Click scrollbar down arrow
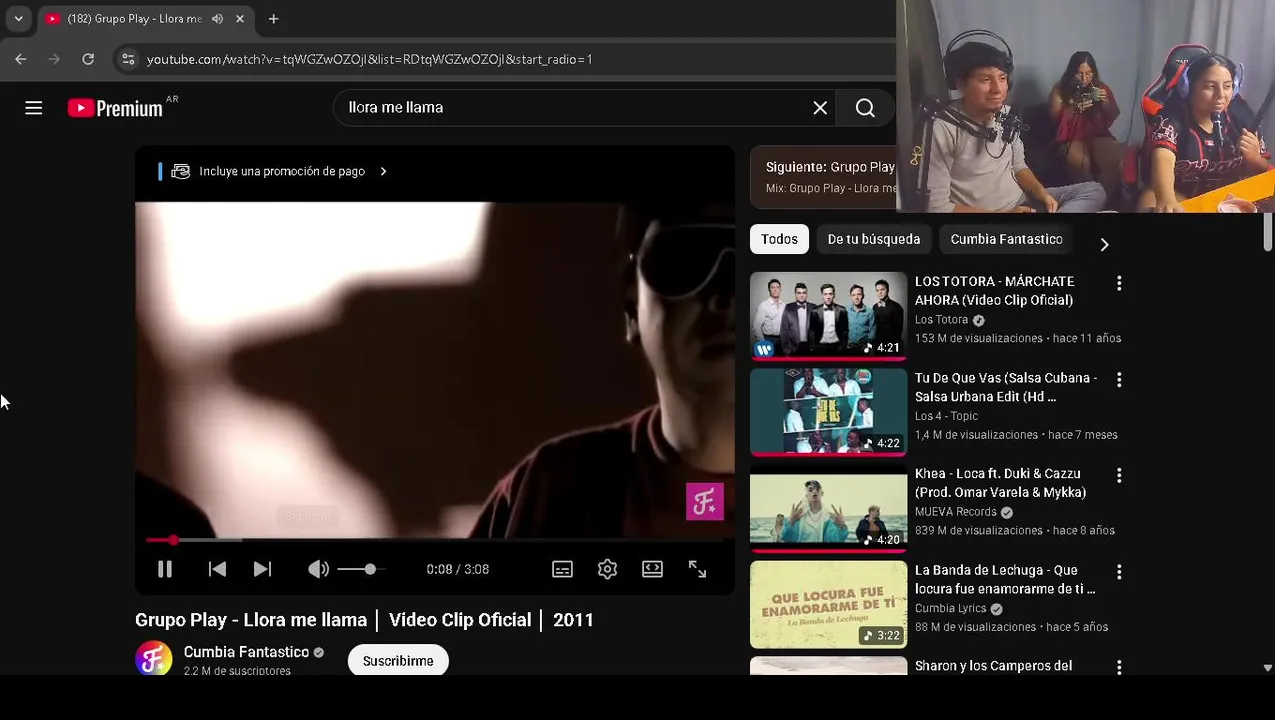Screen dimensions: 1275x720 point(1268,667)
